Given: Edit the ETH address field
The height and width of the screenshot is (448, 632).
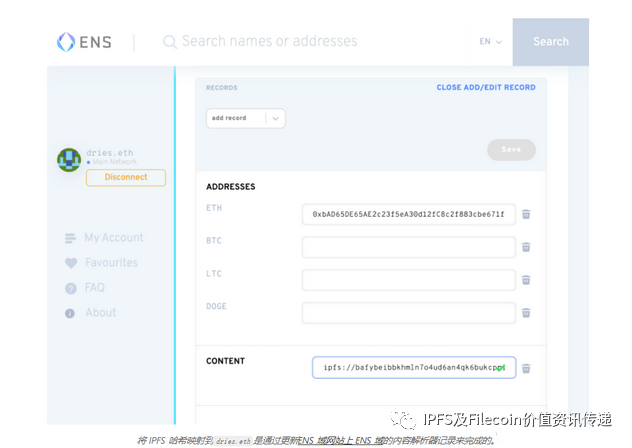Looking at the screenshot, I should tap(409, 214).
